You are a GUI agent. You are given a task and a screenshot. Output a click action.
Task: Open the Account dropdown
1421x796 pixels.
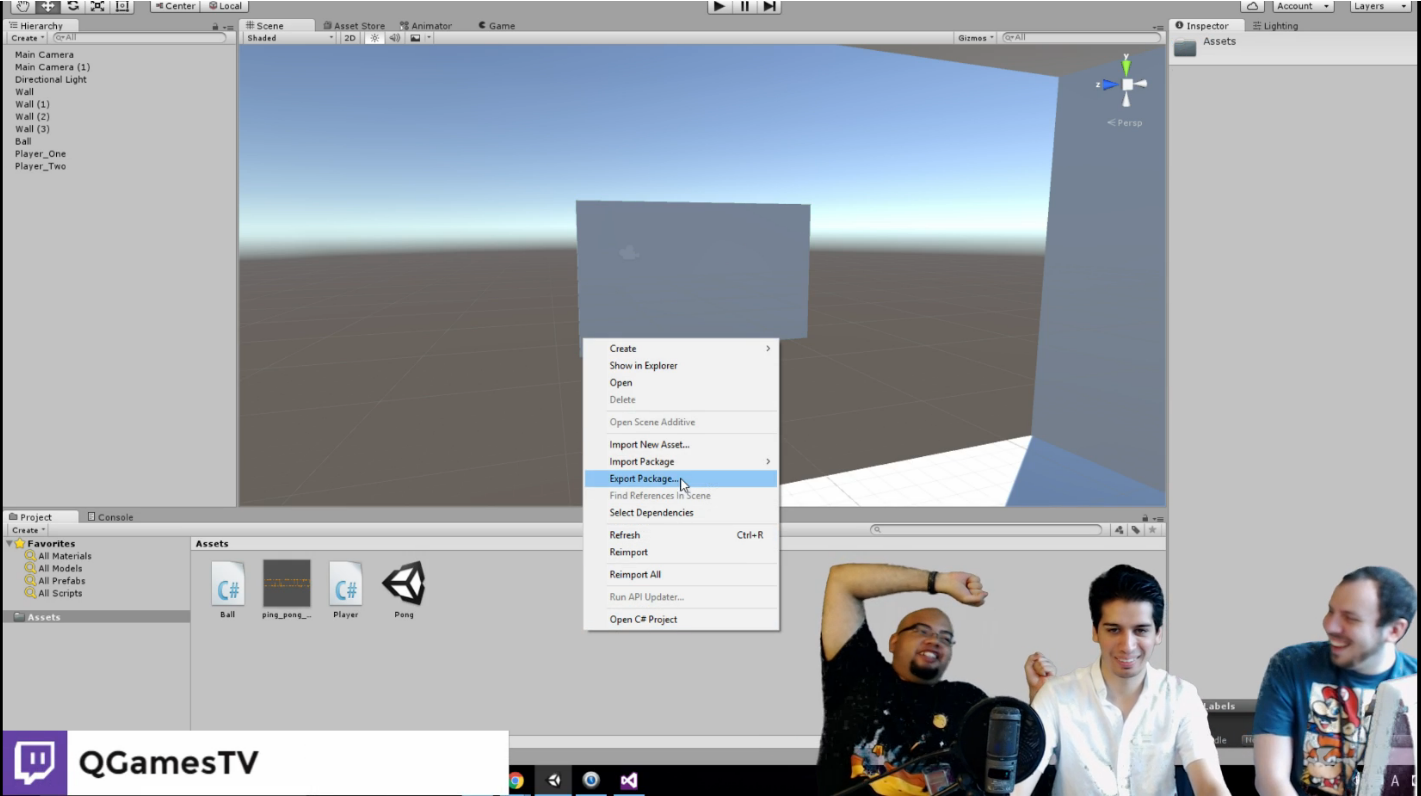coord(1302,6)
